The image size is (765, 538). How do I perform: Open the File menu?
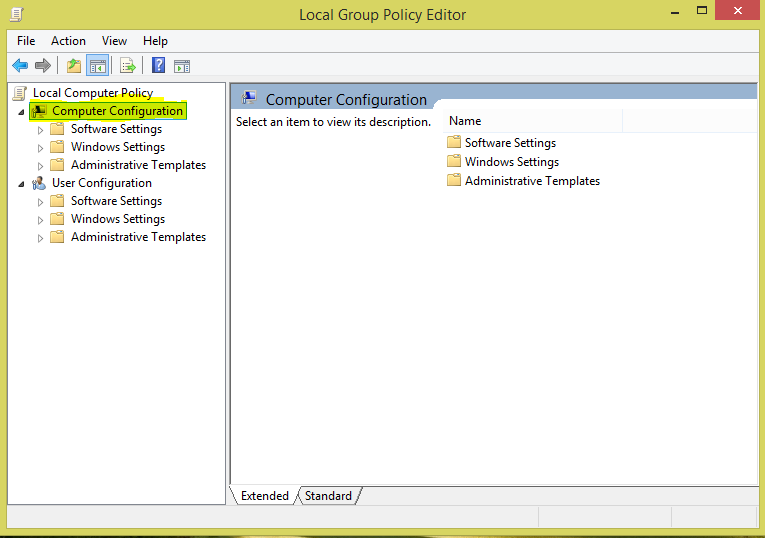(26, 41)
